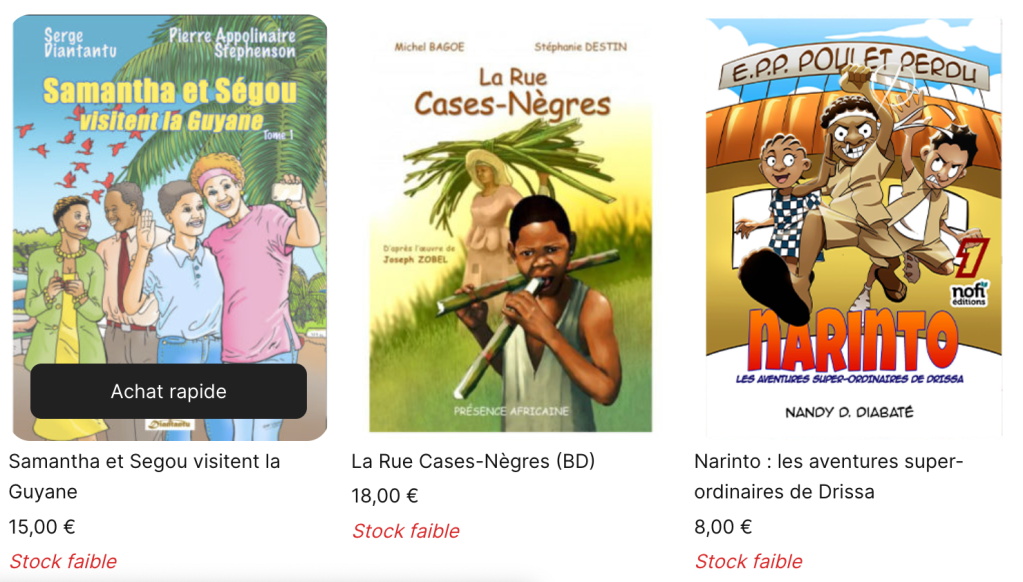Open Narinto book cover image
1023x582 pixels.
(853, 228)
